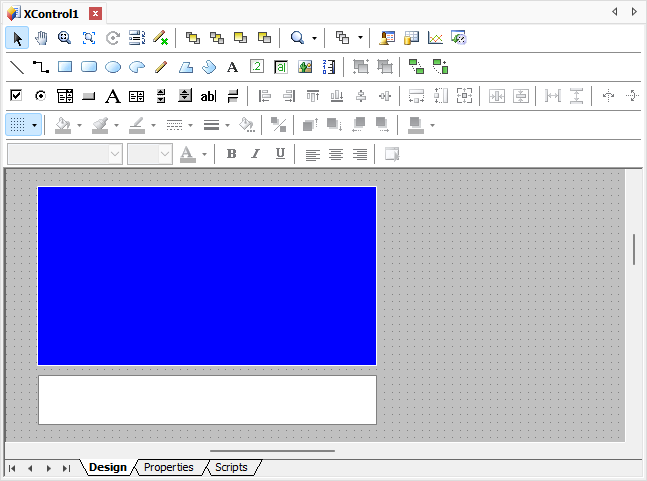Pick the straight line drawing tool
The height and width of the screenshot is (481, 647).
pyautogui.click(x=17, y=67)
